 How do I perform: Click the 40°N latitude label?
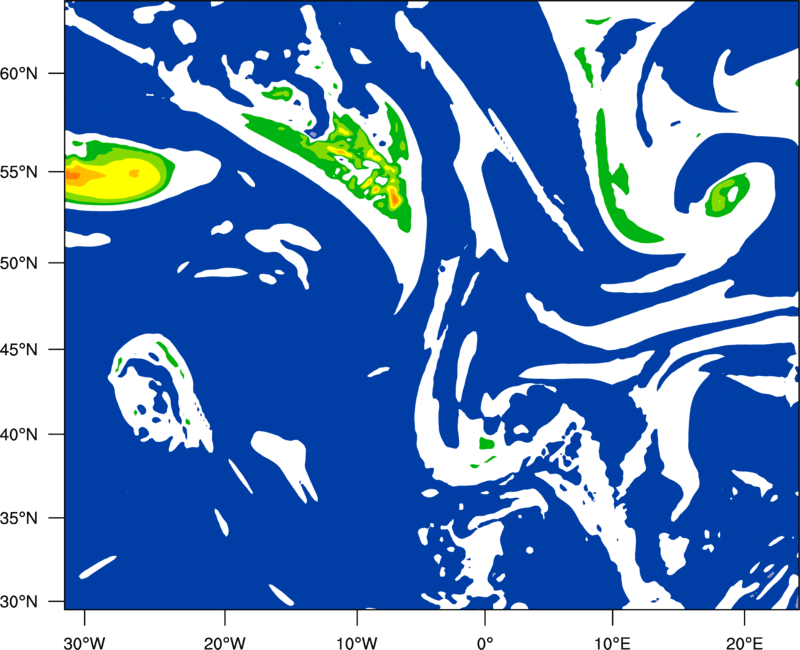coord(19,435)
